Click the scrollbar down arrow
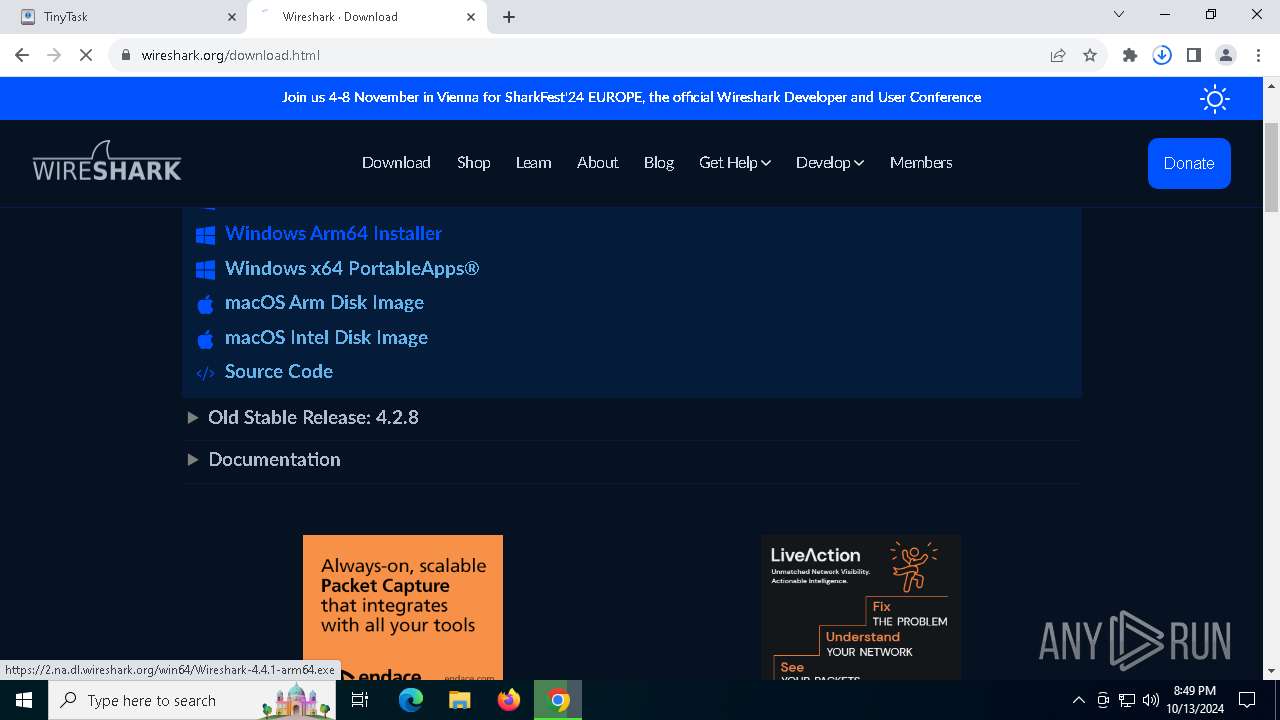 click(x=1271, y=671)
